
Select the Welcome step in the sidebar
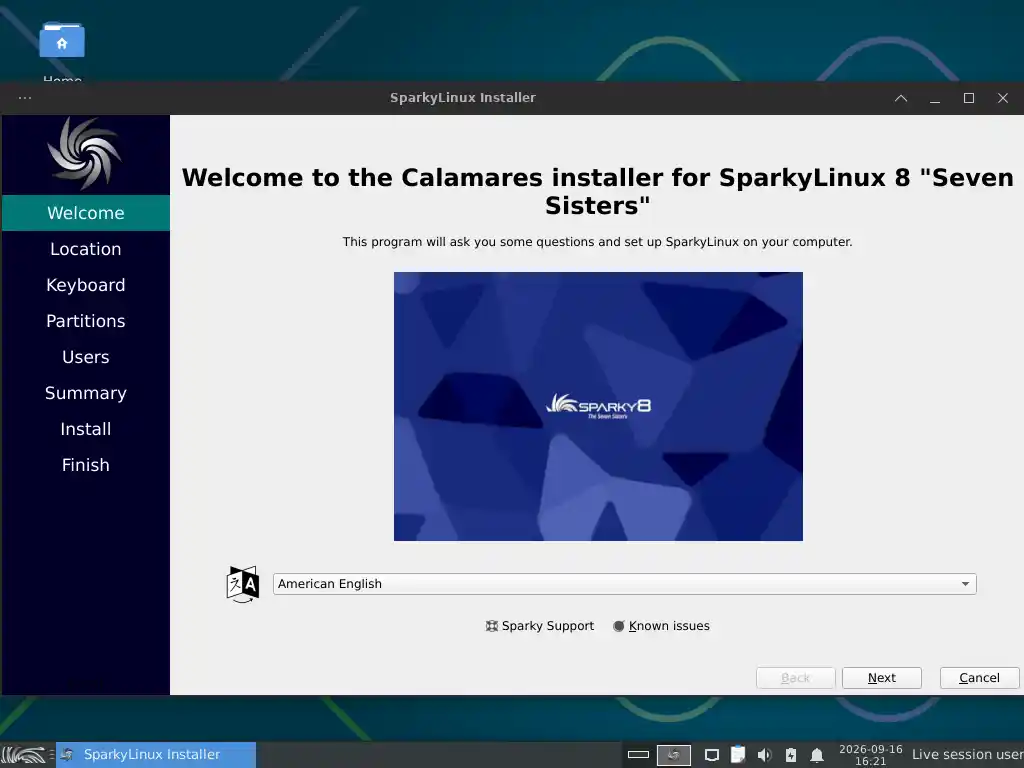[x=86, y=213]
